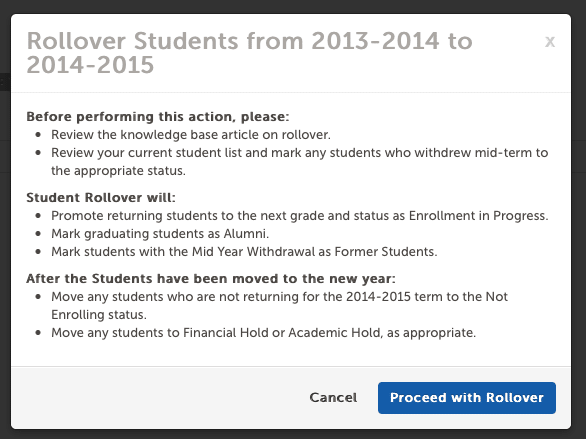Click the 'Review your current student list' bullet
This screenshot has width=586, height=439.
[x=300, y=162]
